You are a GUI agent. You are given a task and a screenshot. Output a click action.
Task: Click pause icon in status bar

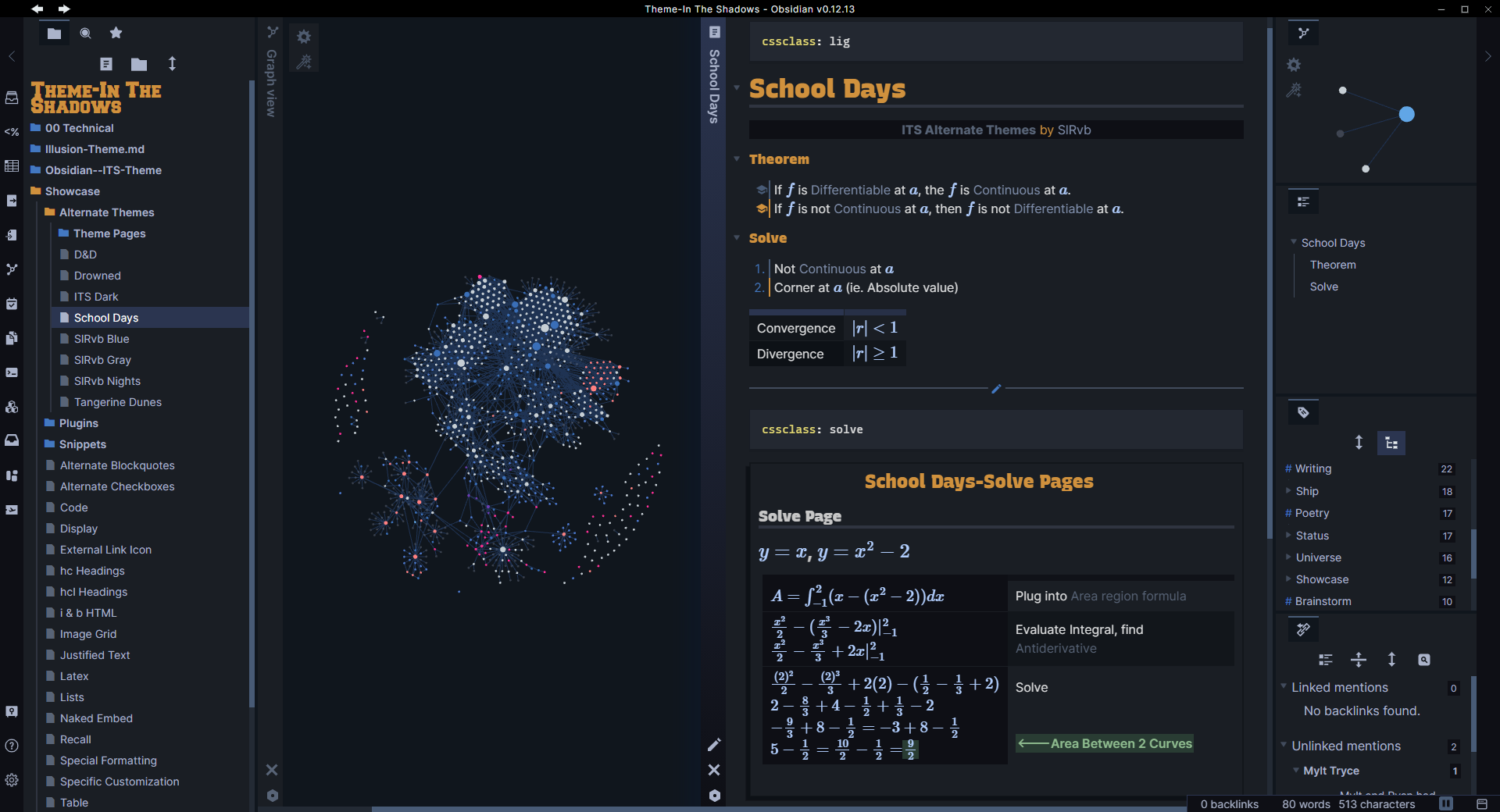[x=1446, y=803]
